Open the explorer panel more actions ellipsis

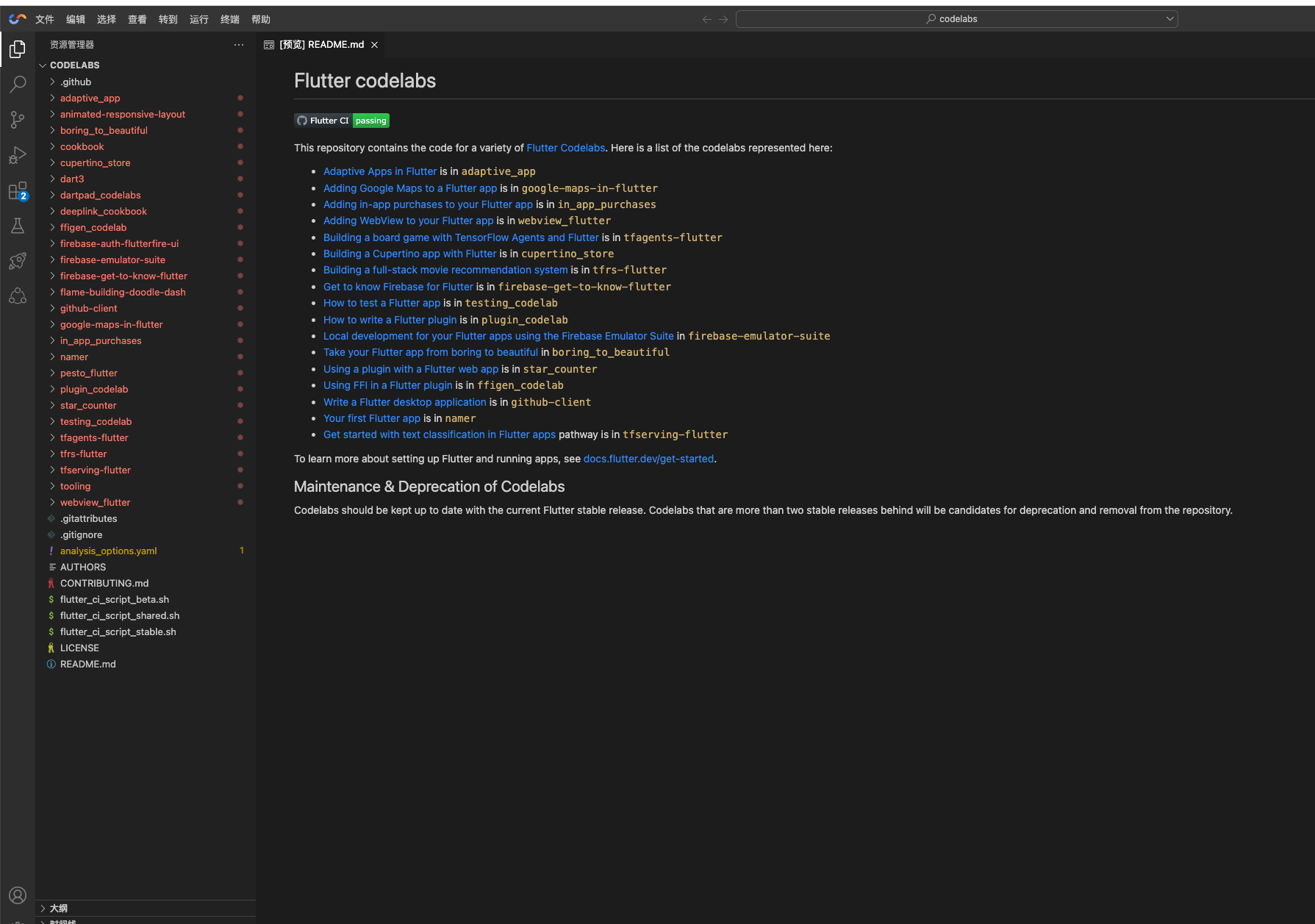[239, 45]
